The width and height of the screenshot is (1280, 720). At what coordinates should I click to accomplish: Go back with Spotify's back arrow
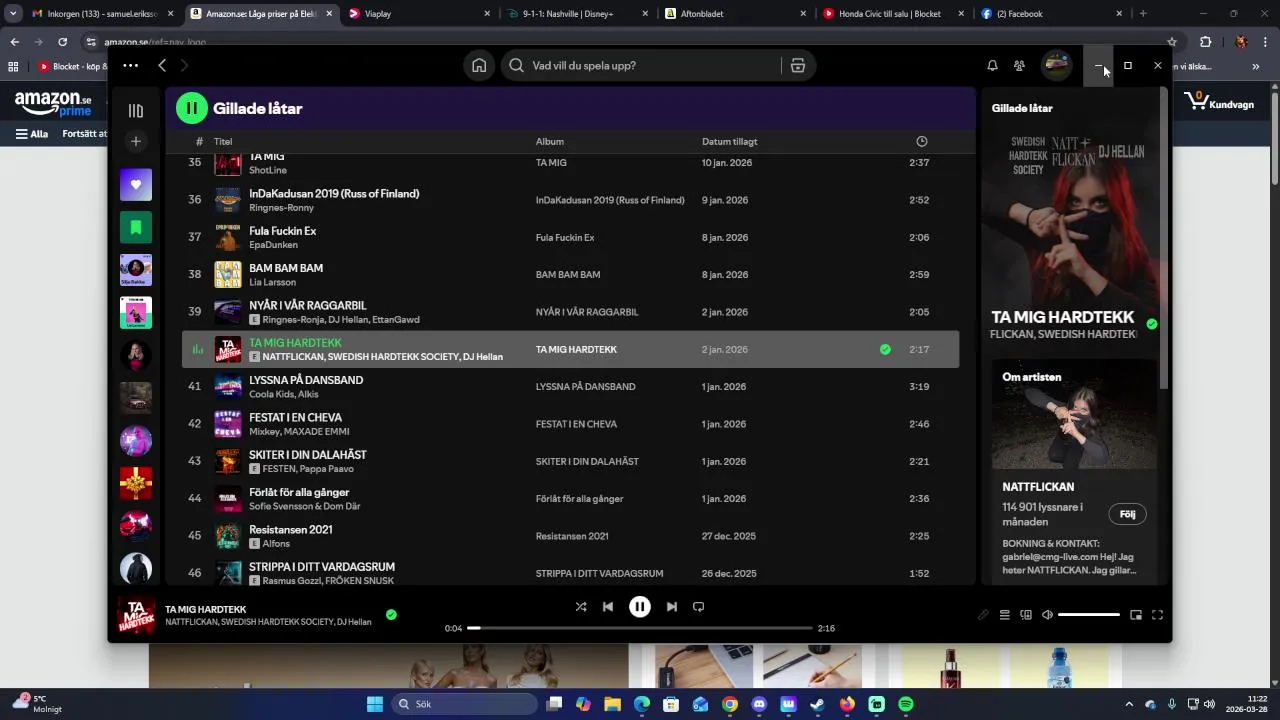(162, 65)
